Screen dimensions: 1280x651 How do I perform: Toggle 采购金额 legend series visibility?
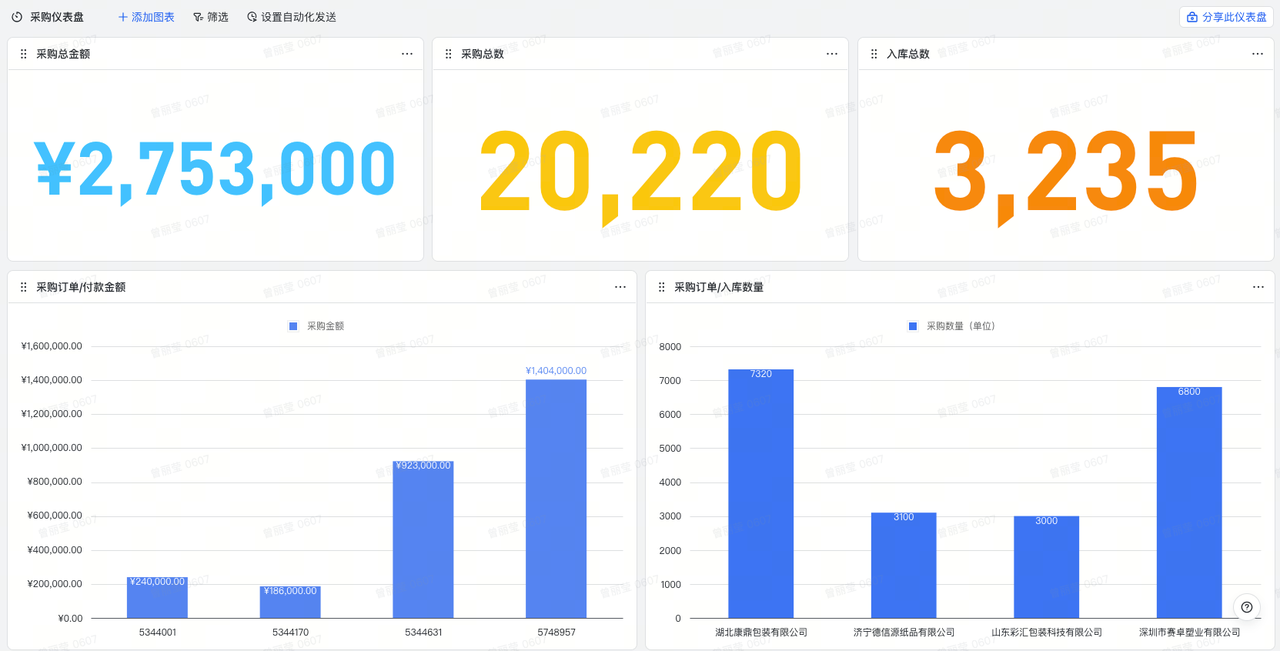click(316, 326)
